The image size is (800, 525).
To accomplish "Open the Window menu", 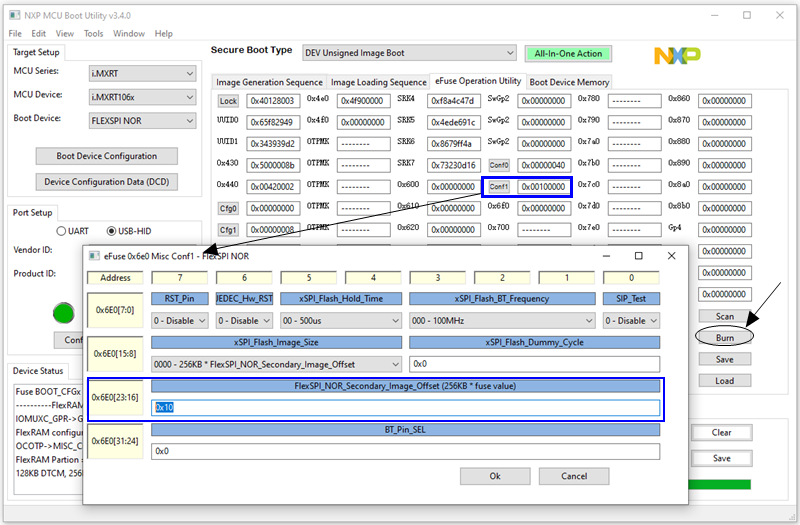I will coord(129,34).
